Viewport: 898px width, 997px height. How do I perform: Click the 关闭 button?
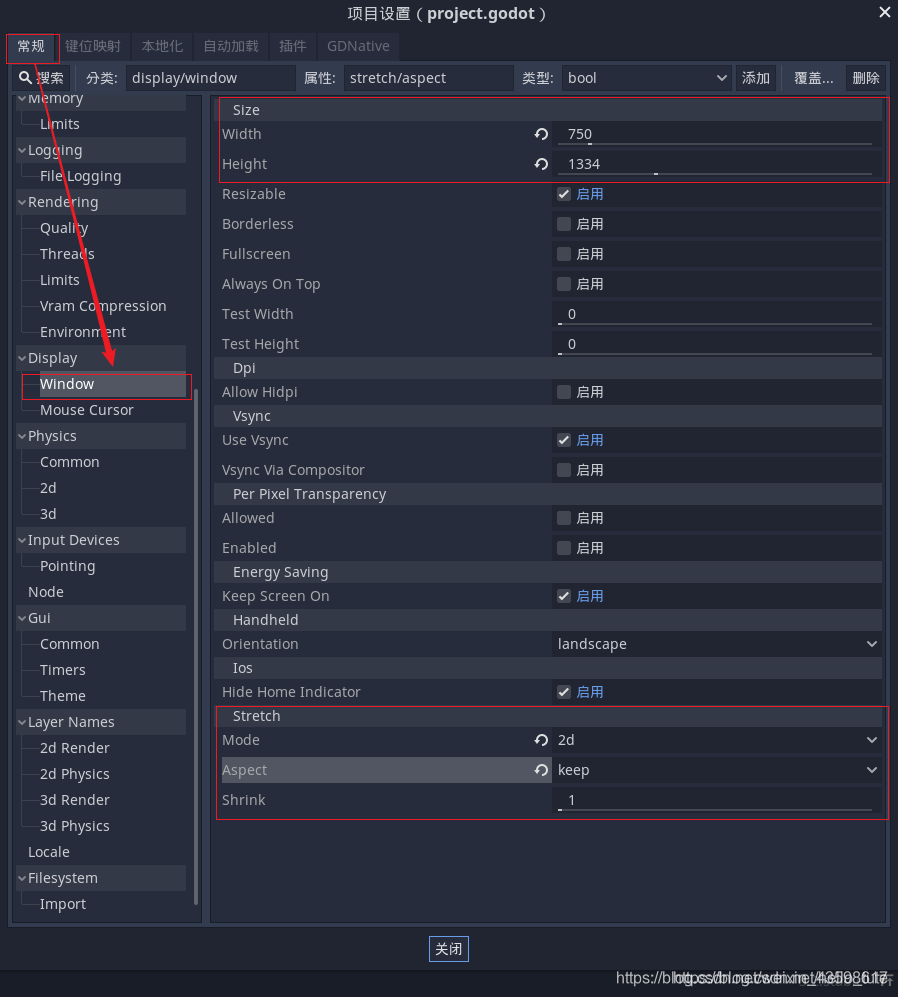pos(448,949)
